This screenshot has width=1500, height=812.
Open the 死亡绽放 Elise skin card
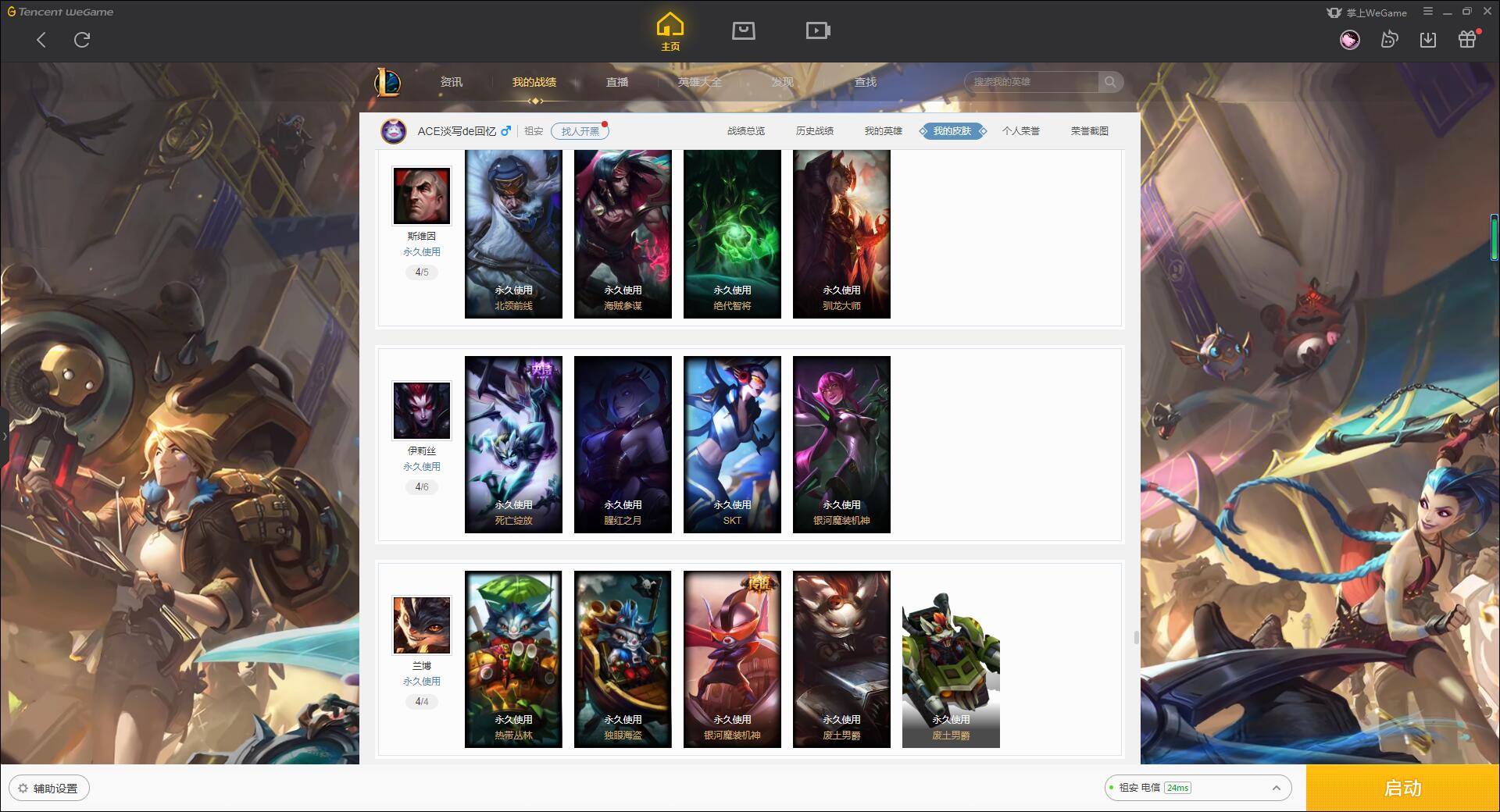coord(513,444)
